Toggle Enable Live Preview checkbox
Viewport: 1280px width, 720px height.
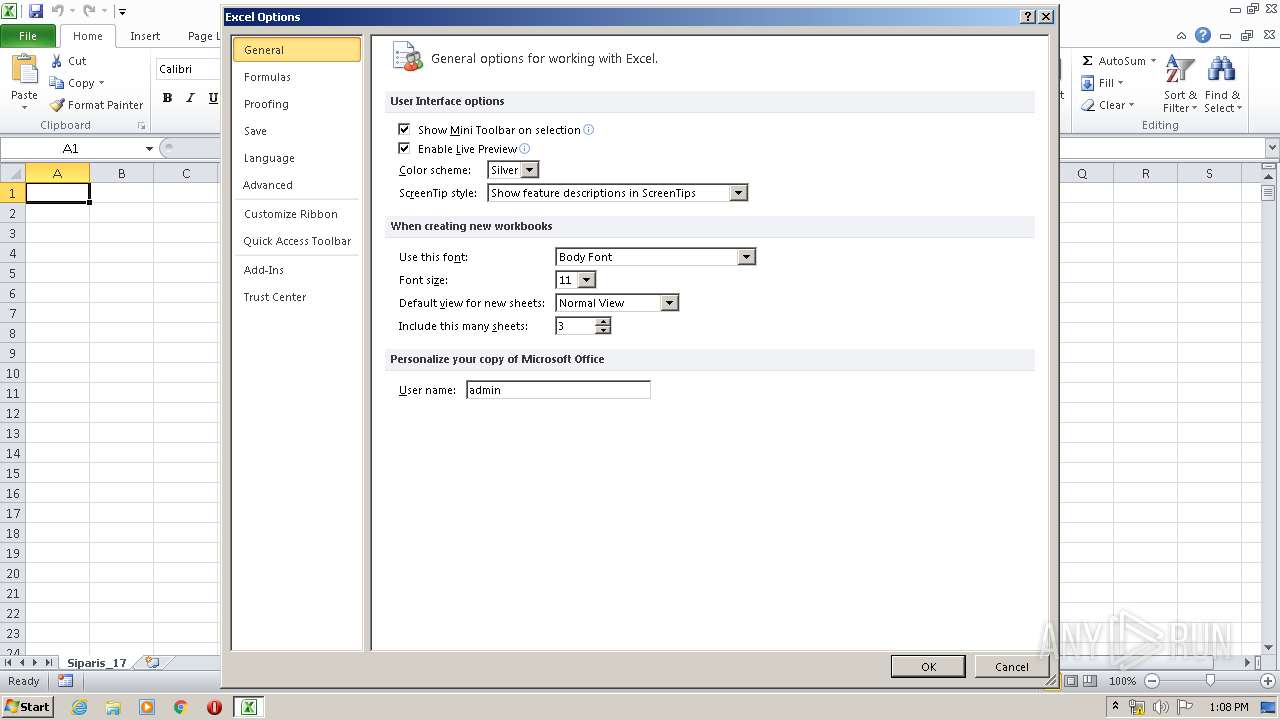pos(404,148)
